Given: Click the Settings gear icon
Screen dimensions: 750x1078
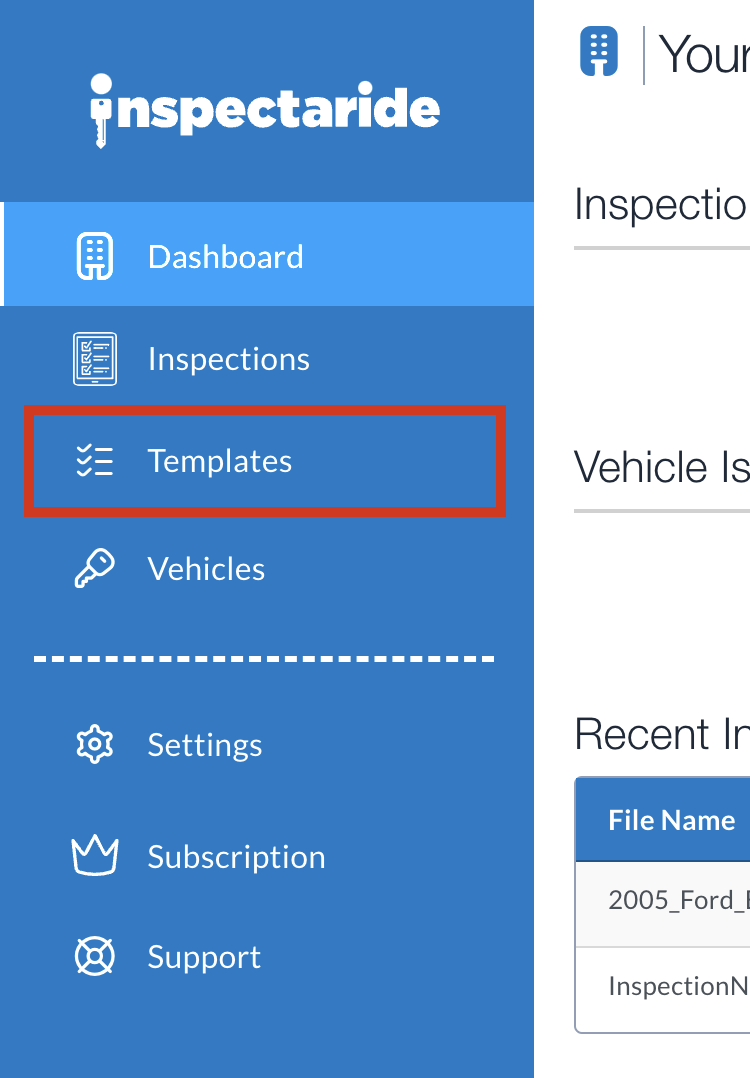Looking at the screenshot, I should click(95, 744).
